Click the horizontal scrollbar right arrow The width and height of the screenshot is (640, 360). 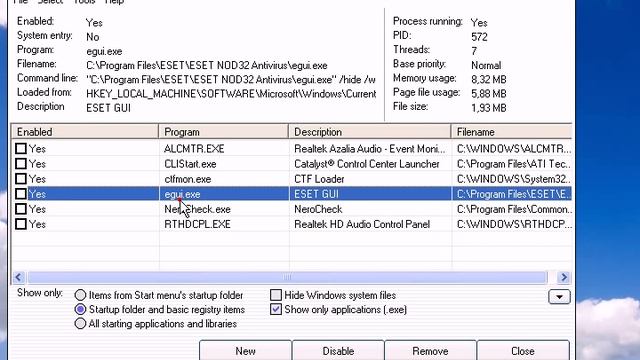point(564,278)
